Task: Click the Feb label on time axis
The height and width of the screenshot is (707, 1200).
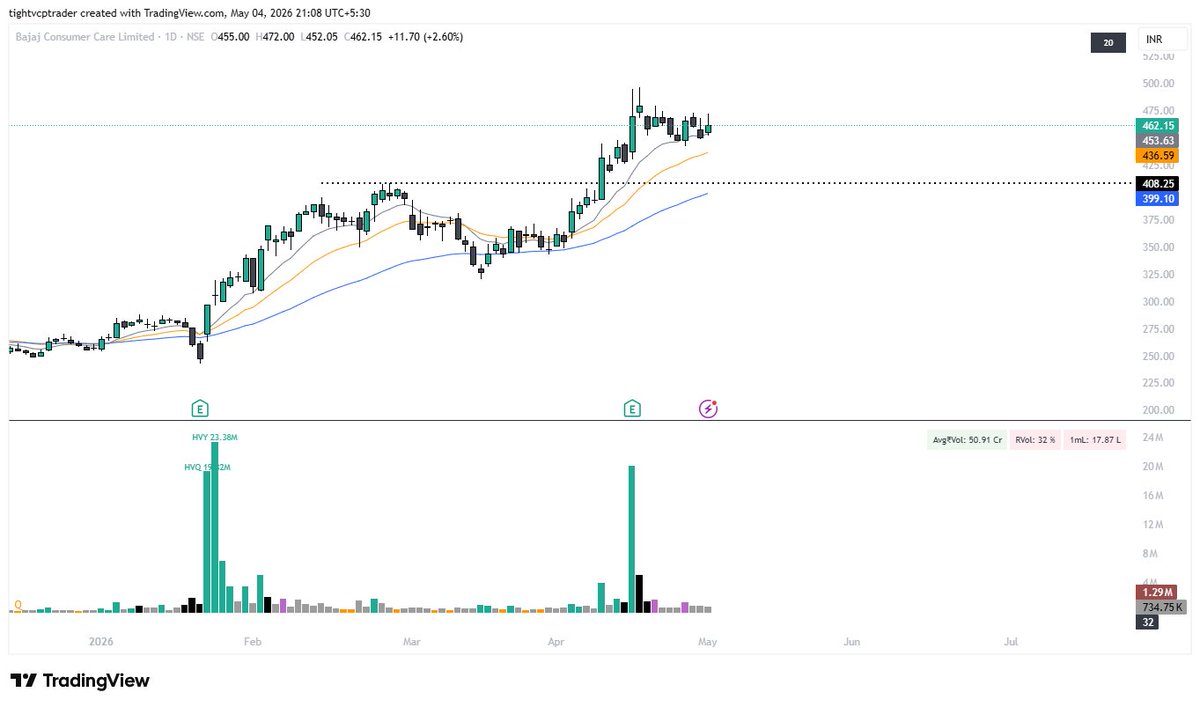Action: [252, 641]
